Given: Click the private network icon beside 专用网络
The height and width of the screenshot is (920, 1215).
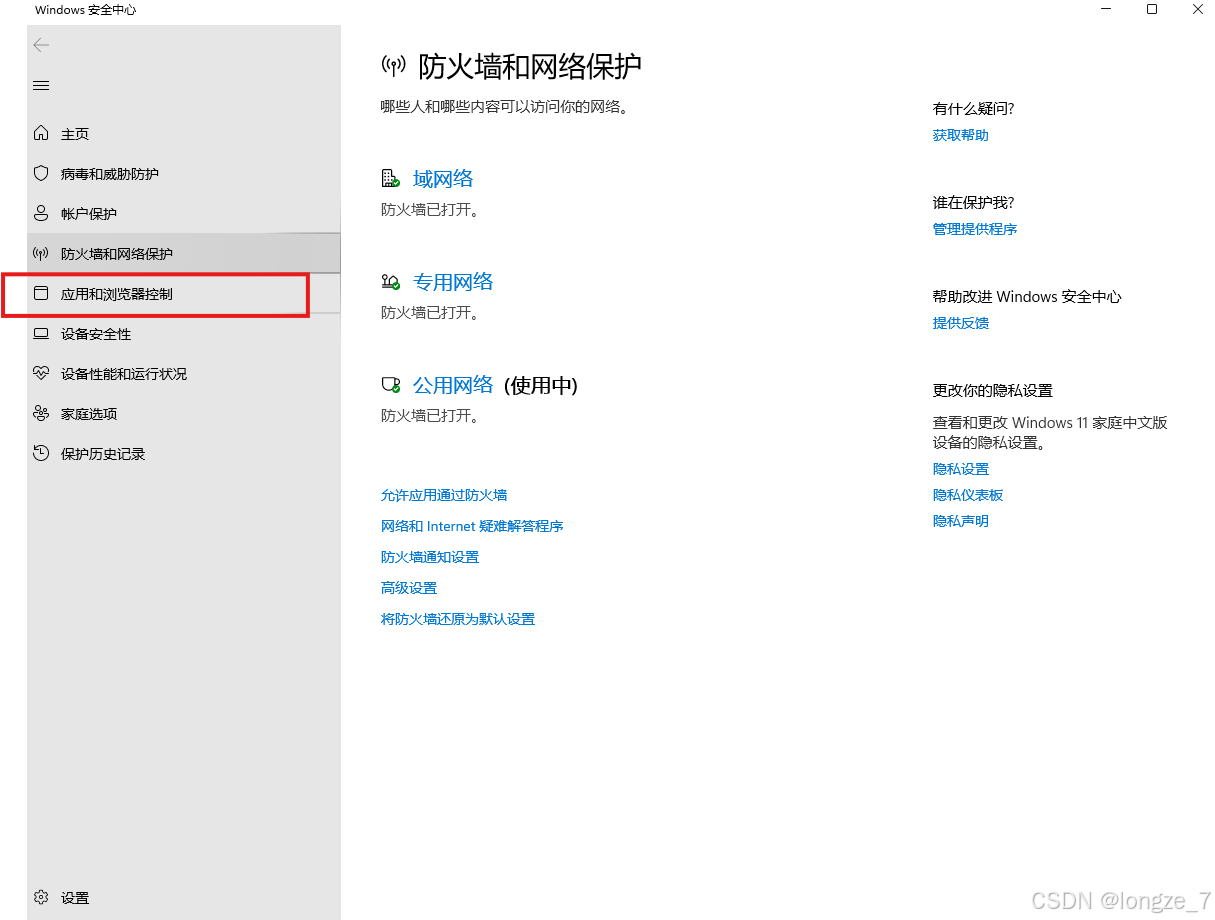Looking at the screenshot, I should pyautogui.click(x=391, y=282).
